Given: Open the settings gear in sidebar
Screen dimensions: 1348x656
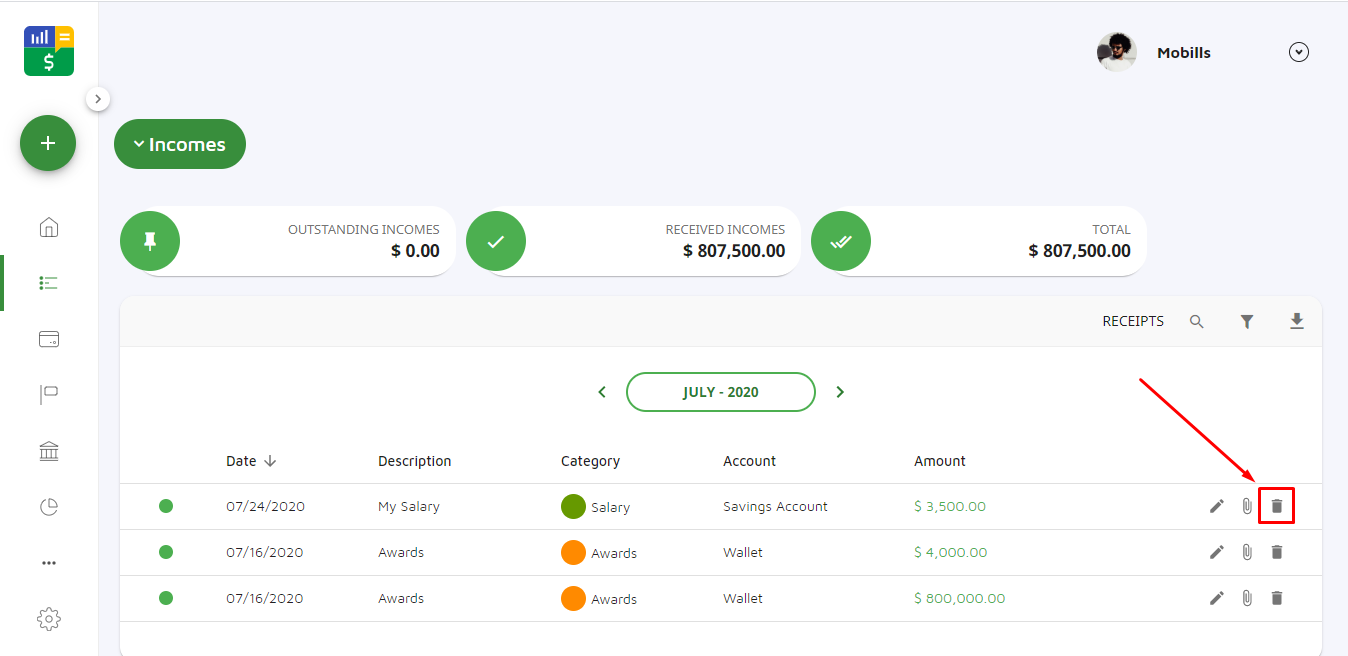Looking at the screenshot, I should click(48, 619).
